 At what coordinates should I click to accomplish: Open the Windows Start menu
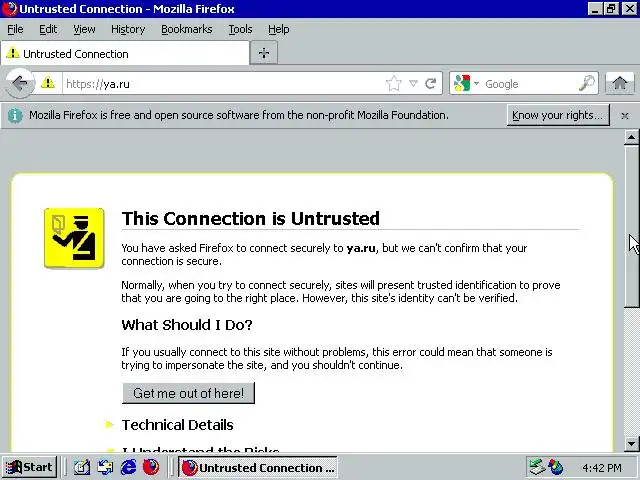[29, 467]
